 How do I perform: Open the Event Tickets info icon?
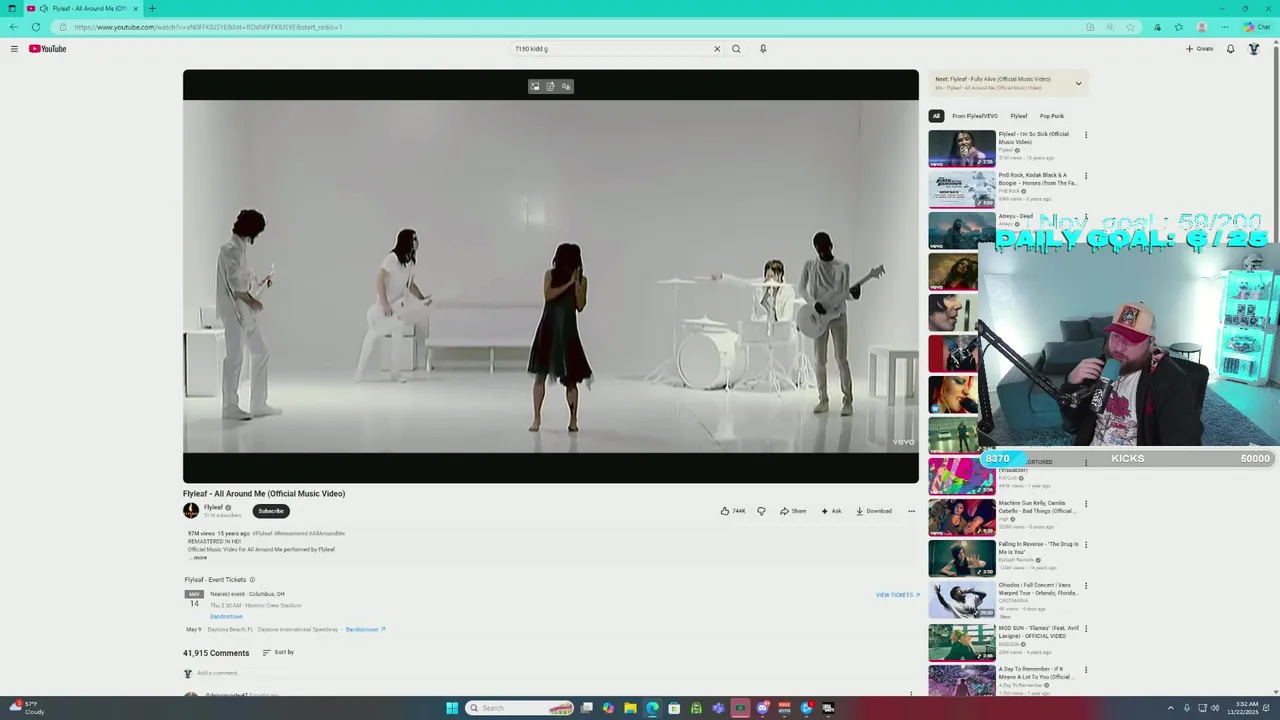point(252,580)
